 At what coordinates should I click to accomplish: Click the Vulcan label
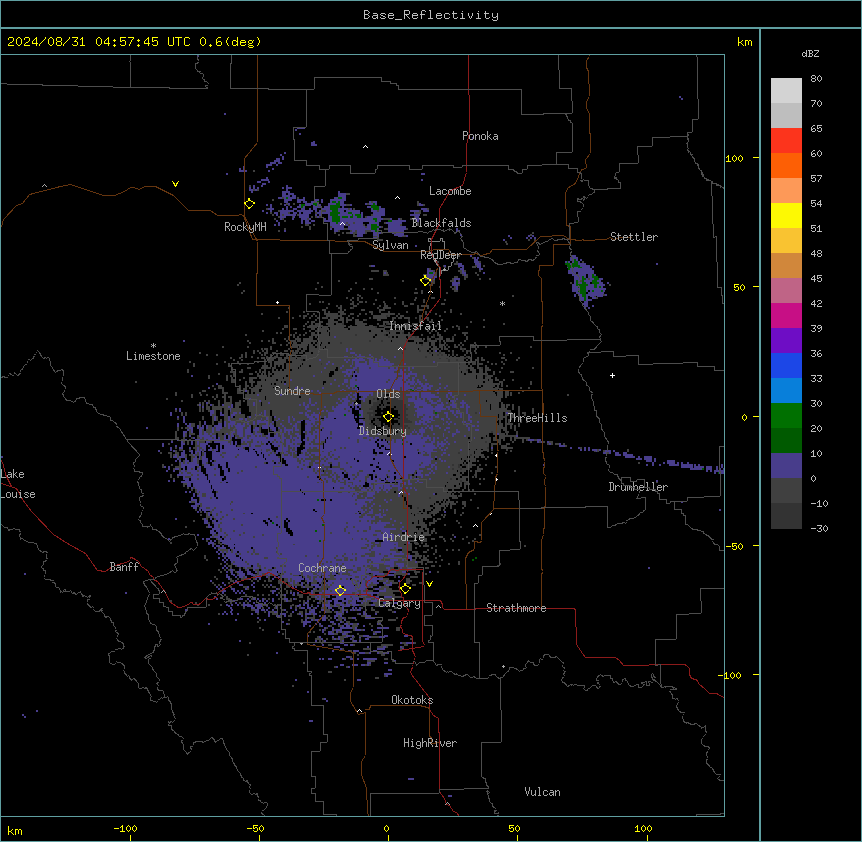(x=543, y=792)
